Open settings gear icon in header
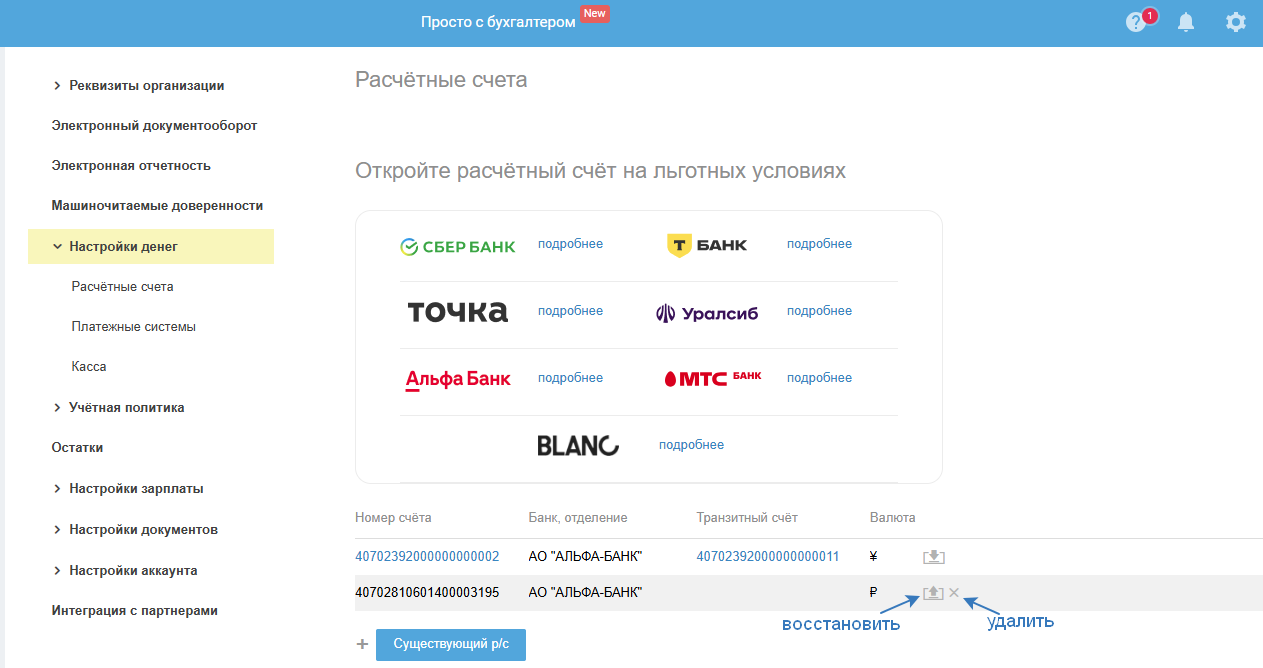The width and height of the screenshot is (1263, 668). point(1236,22)
